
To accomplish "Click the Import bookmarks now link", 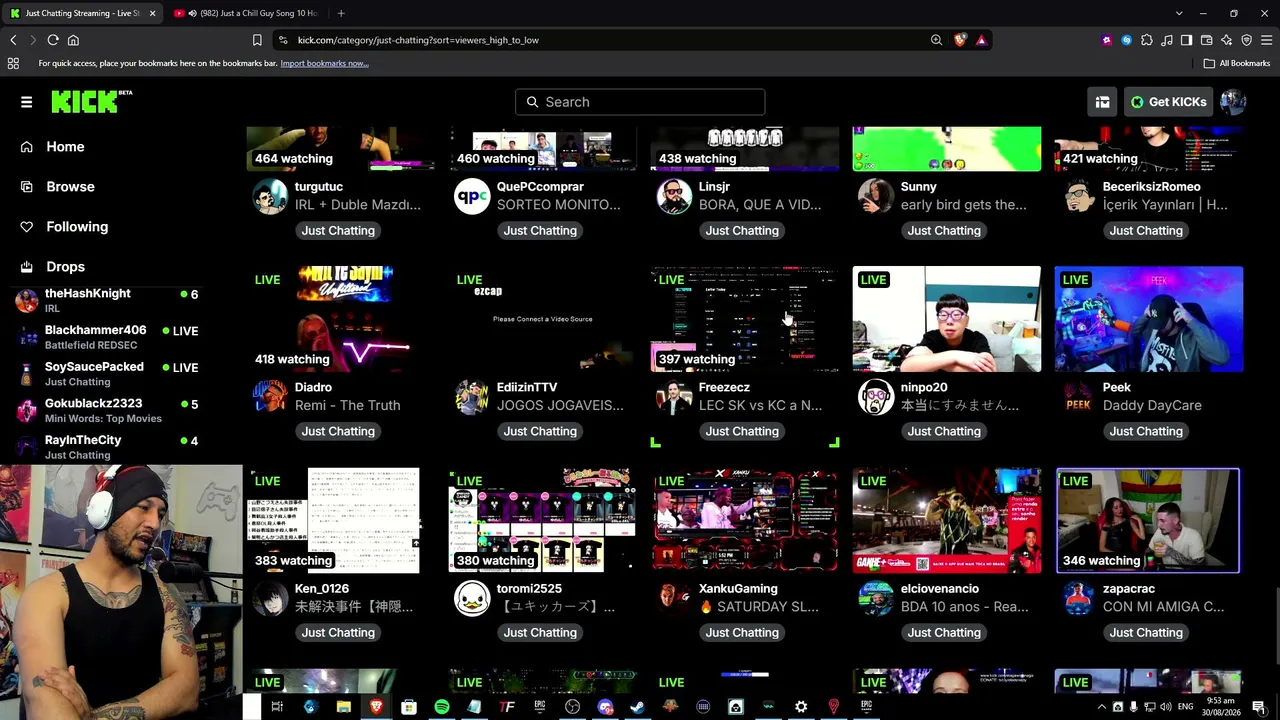I will (x=324, y=63).
